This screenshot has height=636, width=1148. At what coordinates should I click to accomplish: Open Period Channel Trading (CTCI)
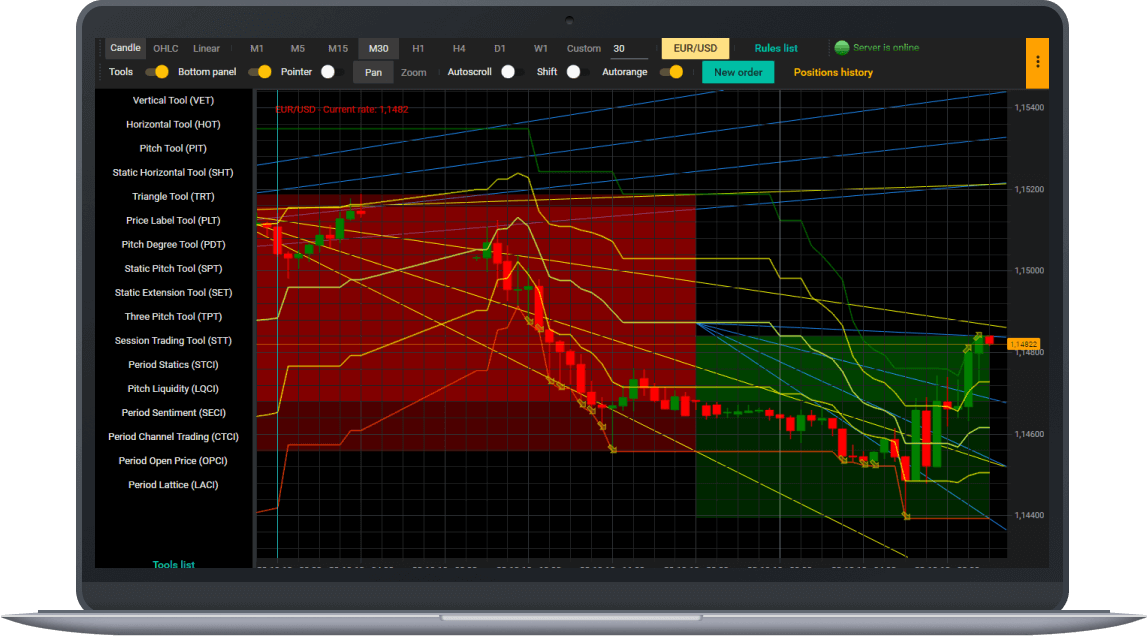point(172,436)
